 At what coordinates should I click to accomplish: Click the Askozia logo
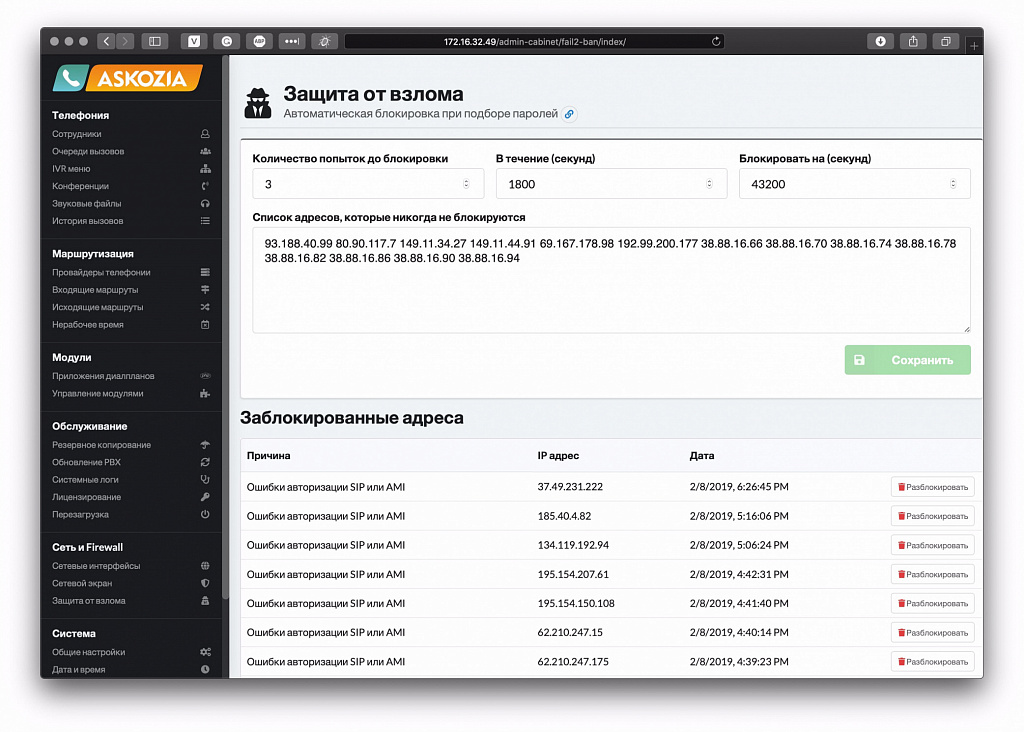[x=127, y=78]
